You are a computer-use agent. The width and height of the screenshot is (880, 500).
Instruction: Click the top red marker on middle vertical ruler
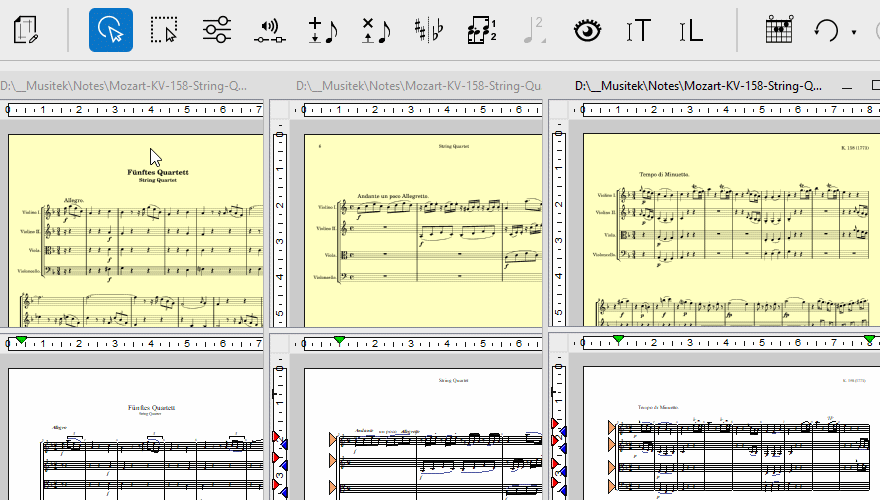[276, 436]
